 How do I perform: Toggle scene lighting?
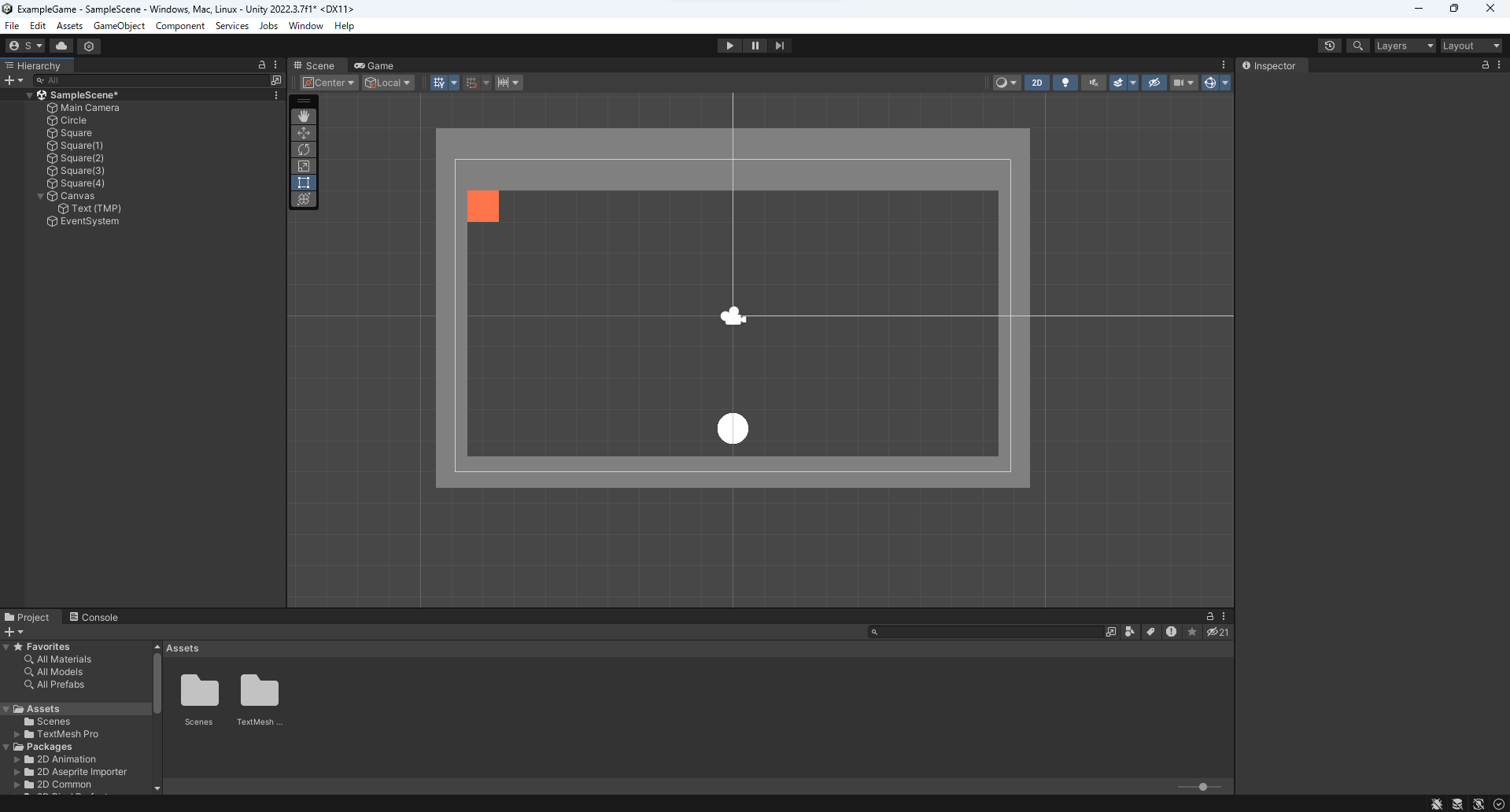(1065, 82)
